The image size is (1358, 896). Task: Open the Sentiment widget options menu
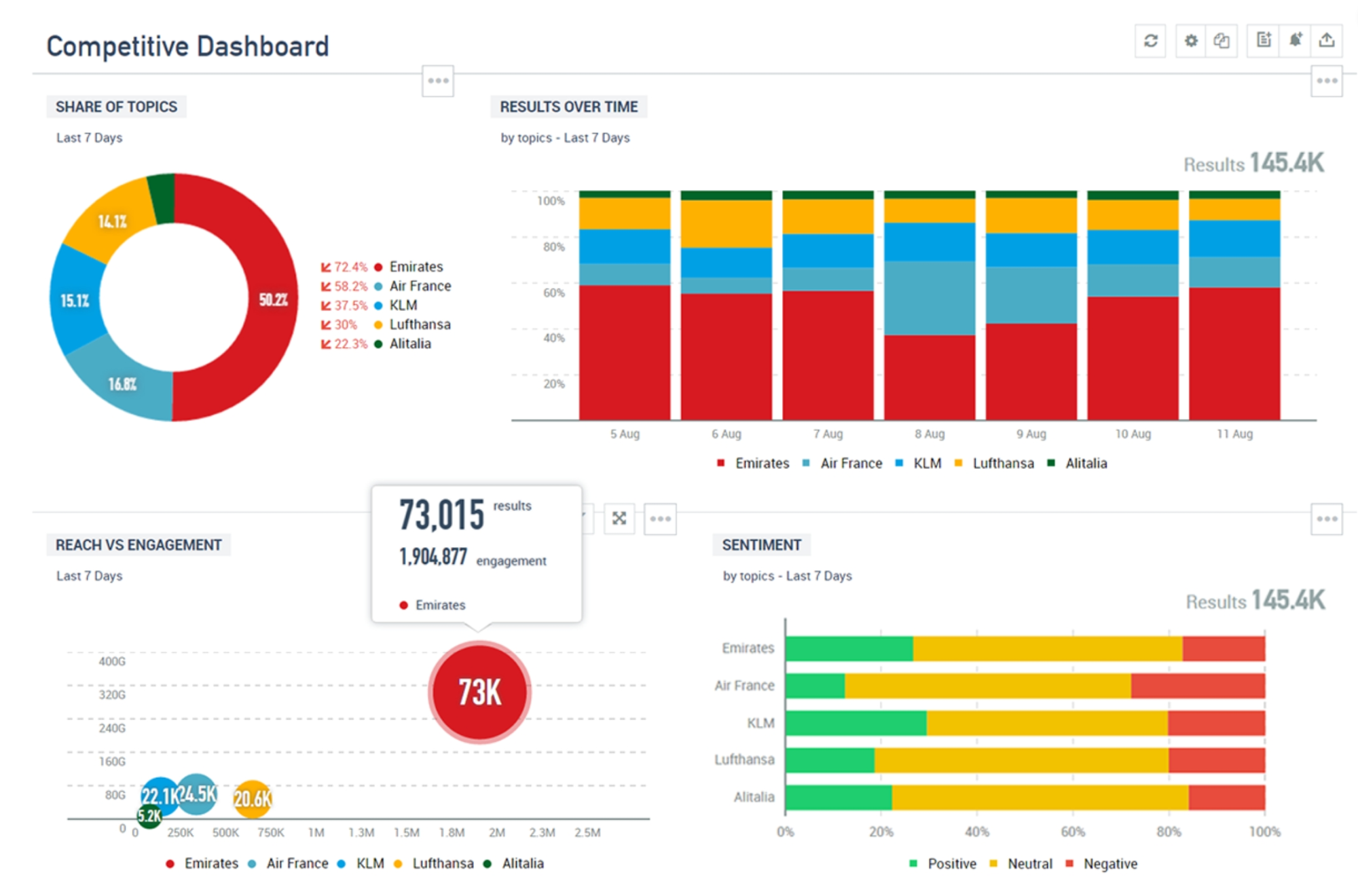(1327, 519)
